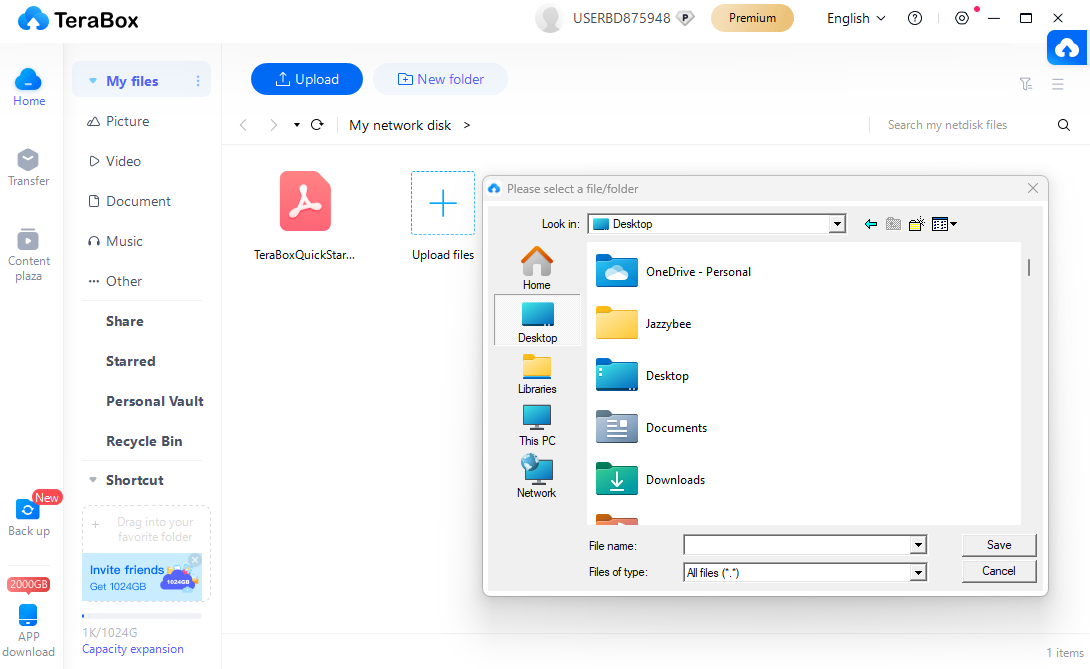This screenshot has width=1090, height=669.
Task: Open the Transfer panel icon
Action: [29, 168]
